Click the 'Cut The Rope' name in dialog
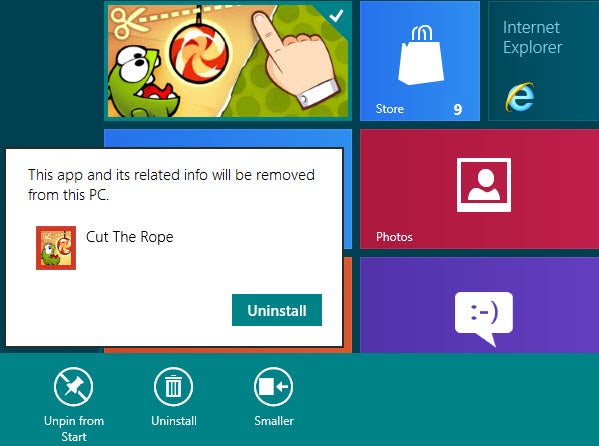 click(130, 237)
